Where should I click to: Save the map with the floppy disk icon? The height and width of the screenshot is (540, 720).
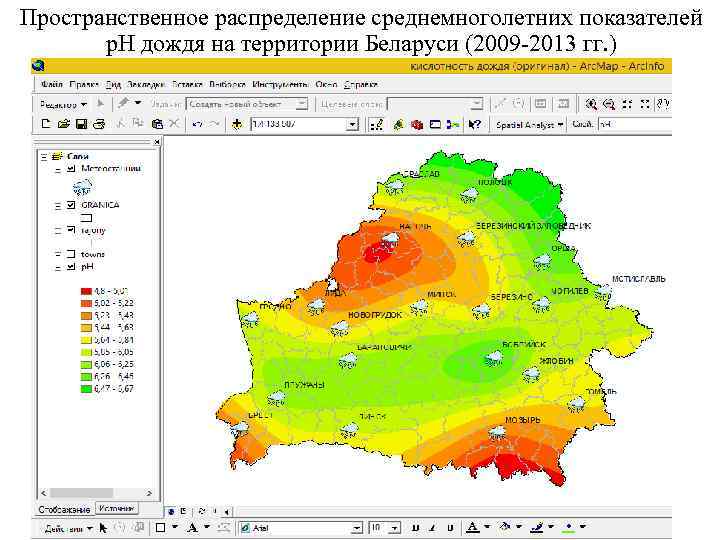click(81, 124)
